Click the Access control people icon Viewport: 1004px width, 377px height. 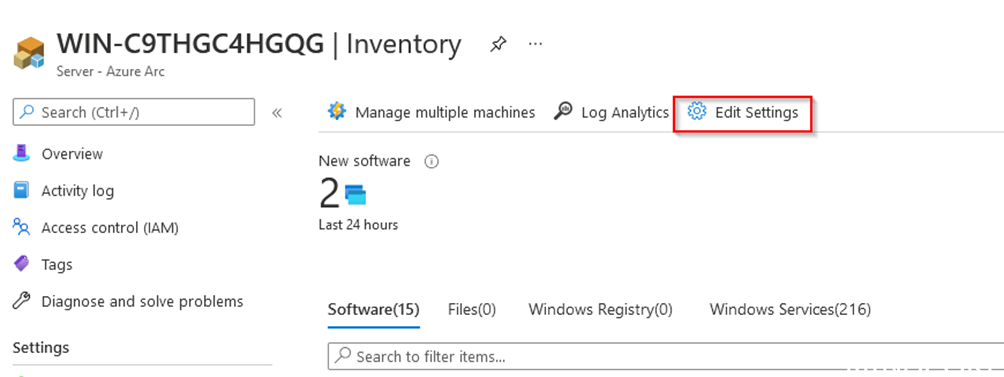coord(22,227)
